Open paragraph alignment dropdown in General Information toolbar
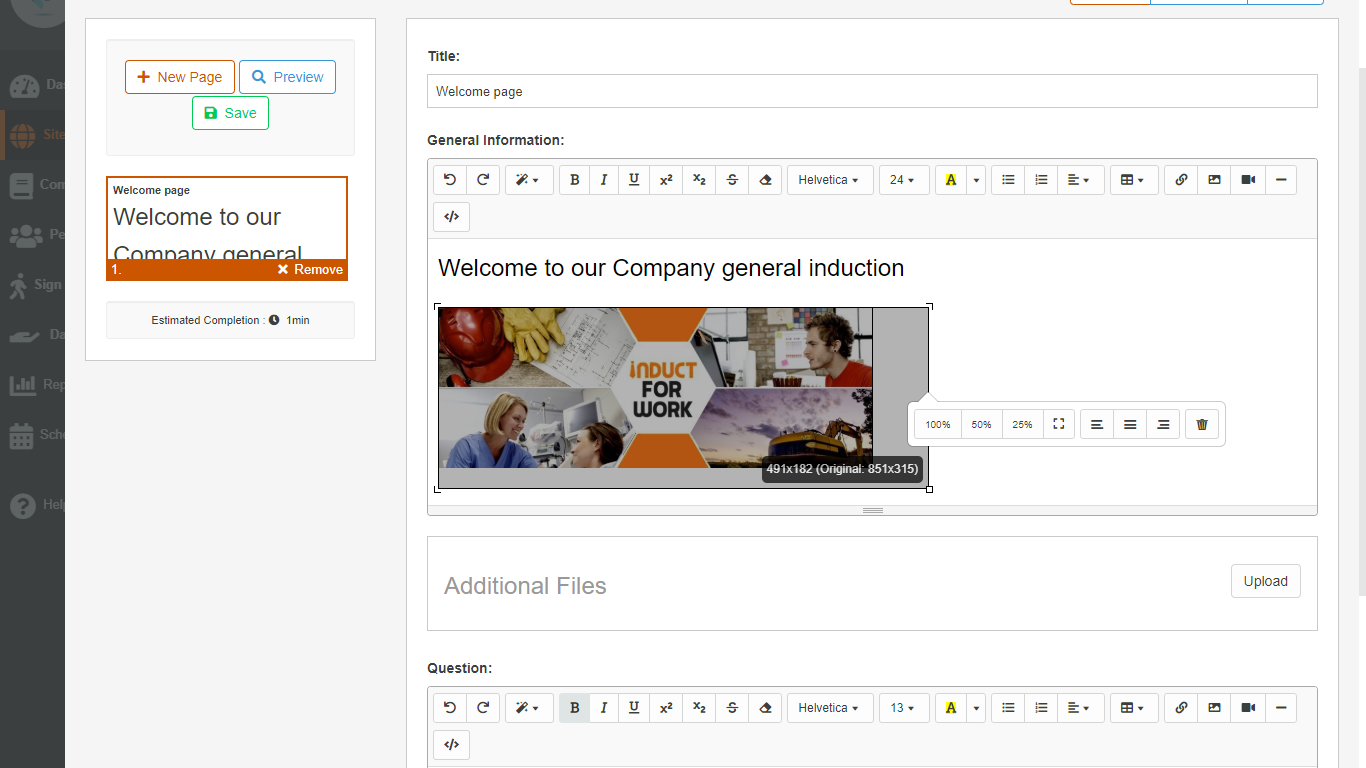Viewport: 1366px width, 768px height. 1081,180
